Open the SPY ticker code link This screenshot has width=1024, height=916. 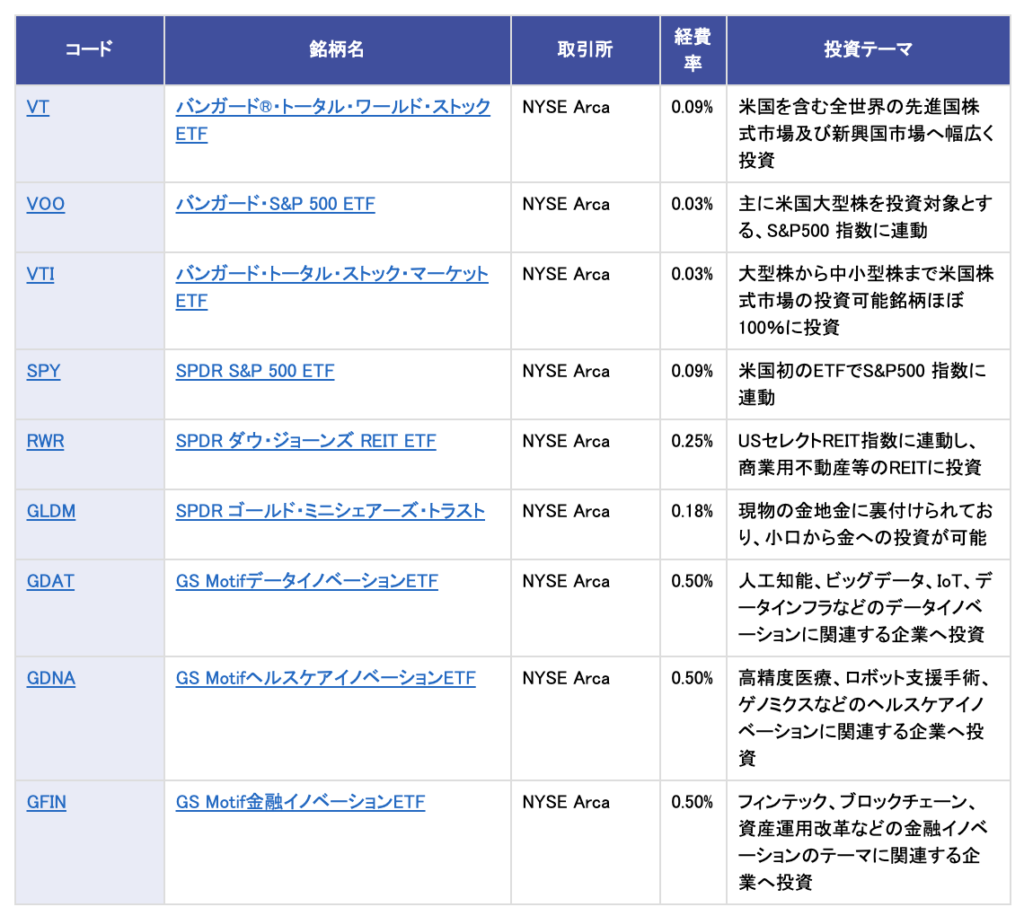tap(43, 371)
